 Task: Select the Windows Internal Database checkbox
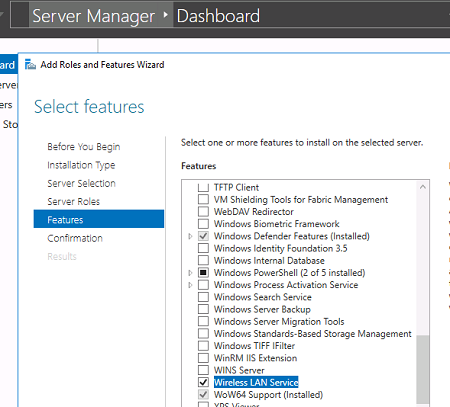pyautogui.click(x=203, y=260)
